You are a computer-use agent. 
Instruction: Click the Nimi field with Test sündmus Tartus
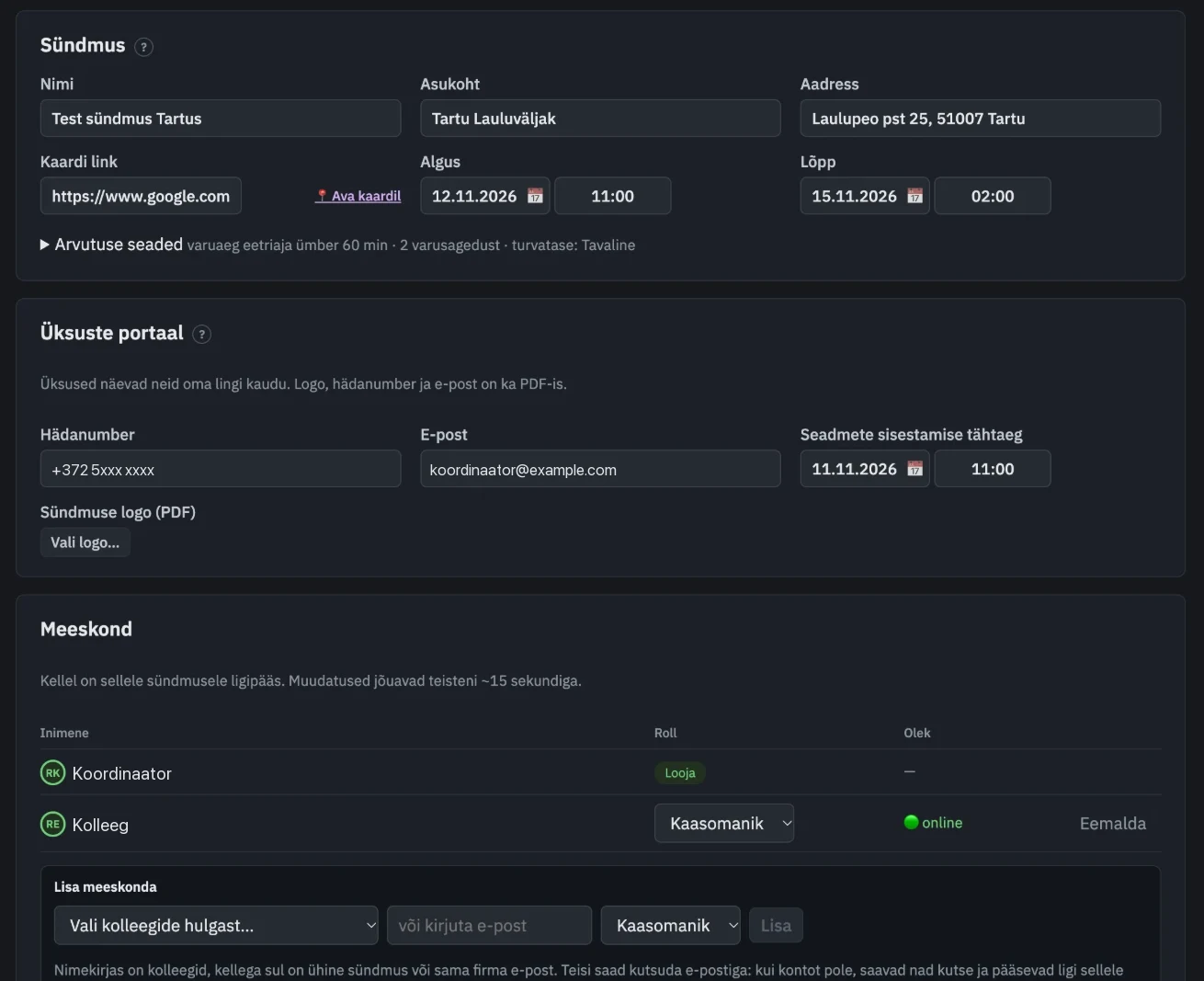coord(221,119)
